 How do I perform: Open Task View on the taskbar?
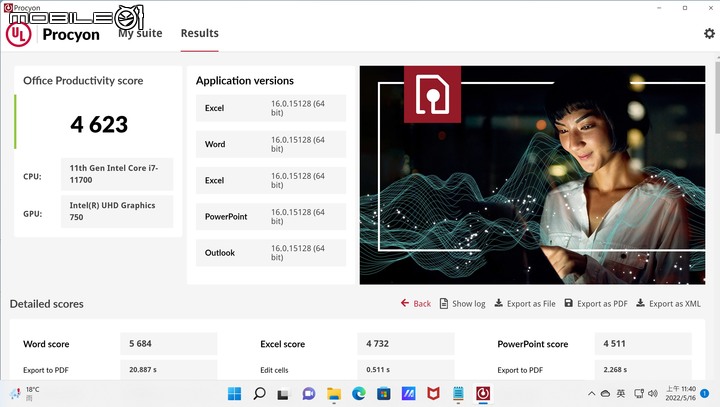[x=283, y=394]
